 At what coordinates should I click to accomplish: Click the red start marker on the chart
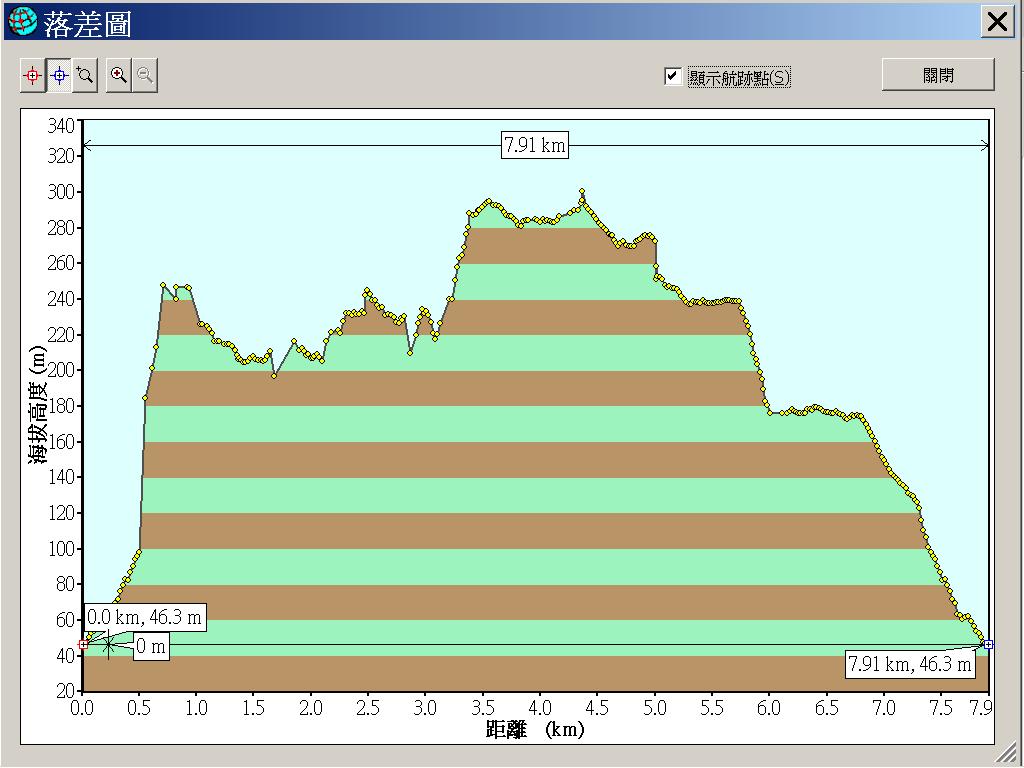coord(83,644)
